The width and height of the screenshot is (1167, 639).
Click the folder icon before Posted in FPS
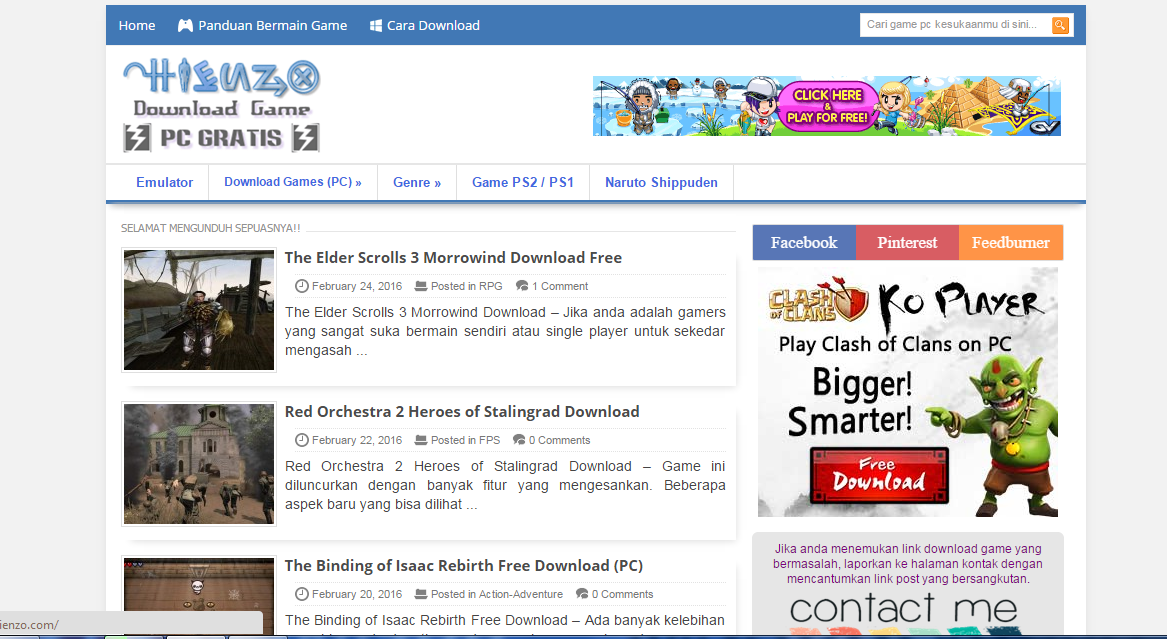[x=421, y=440]
